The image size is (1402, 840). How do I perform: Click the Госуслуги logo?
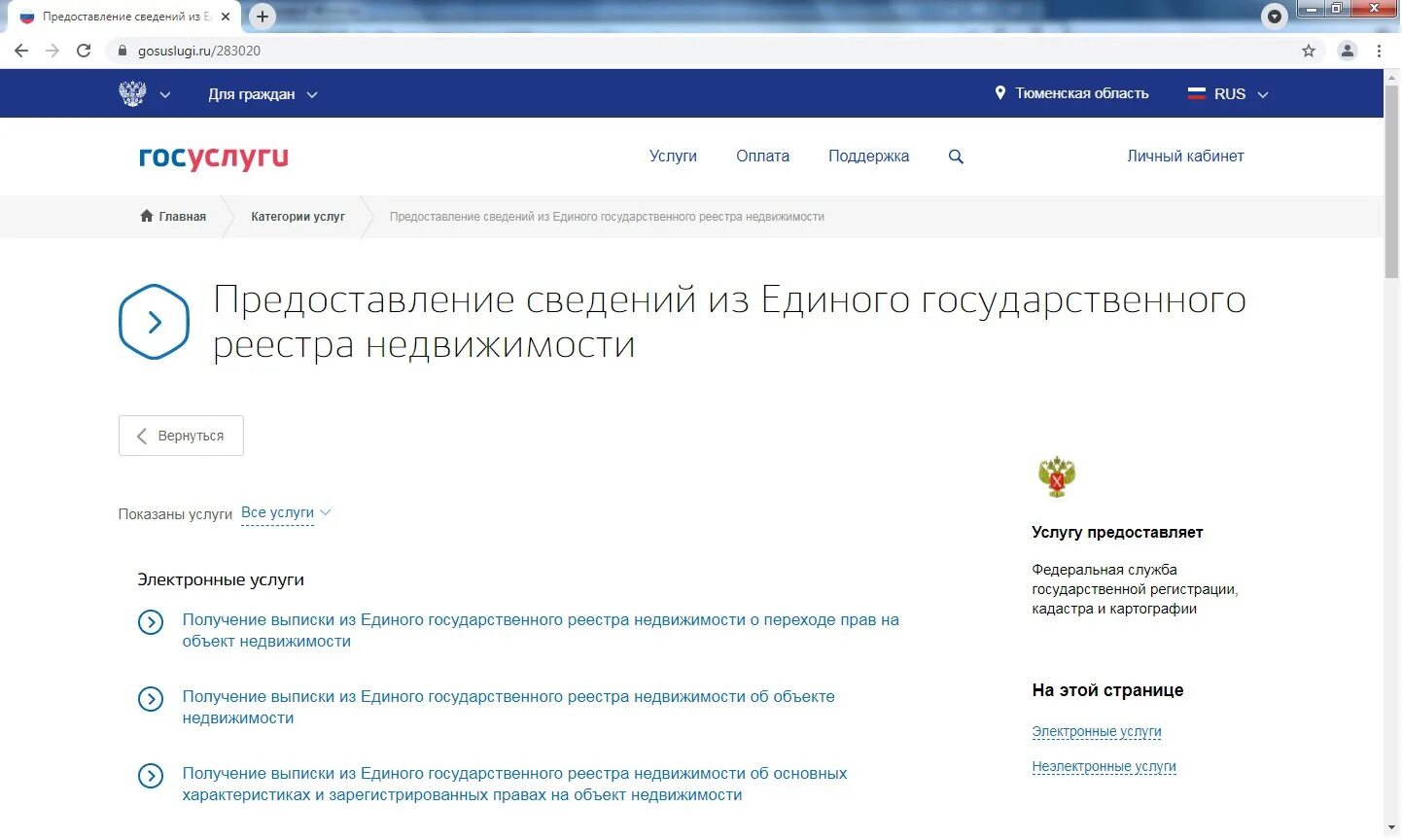(x=214, y=157)
